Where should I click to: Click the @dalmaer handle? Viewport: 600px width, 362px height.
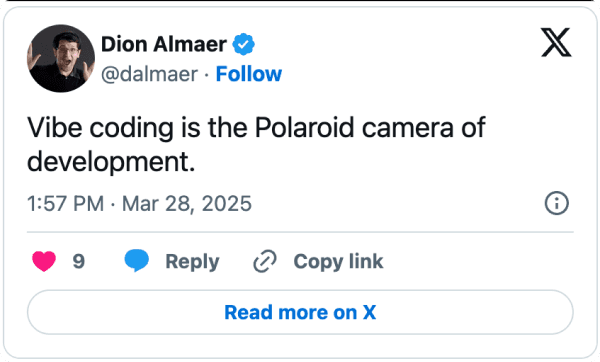149,73
